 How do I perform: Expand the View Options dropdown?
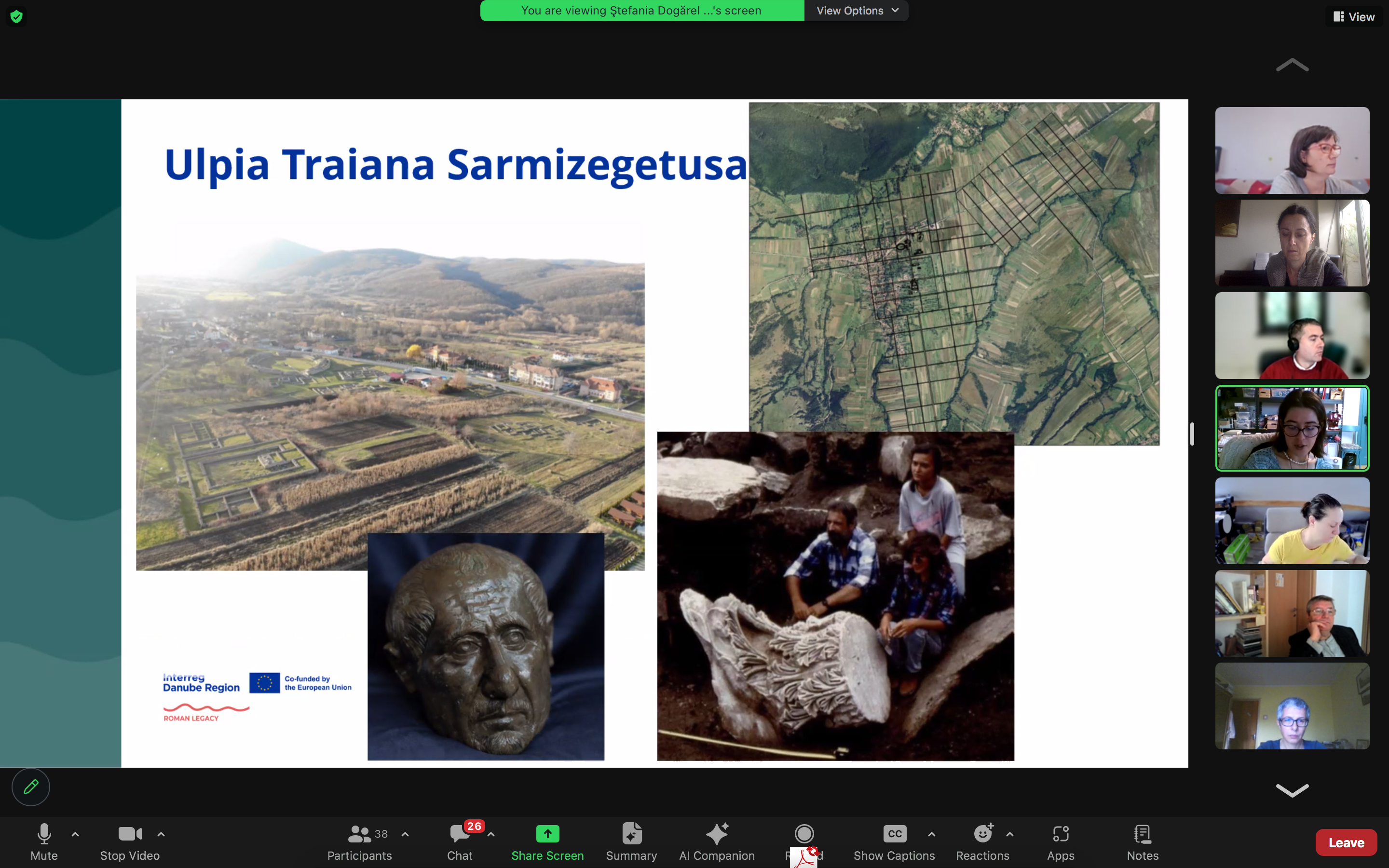pyautogui.click(x=857, y=10)
